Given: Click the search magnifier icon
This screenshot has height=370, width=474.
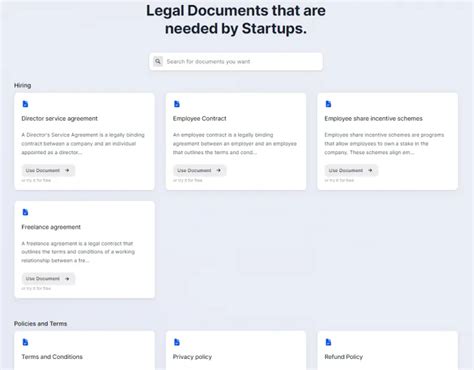Looking at the screenshot, I should pos(158,61).
